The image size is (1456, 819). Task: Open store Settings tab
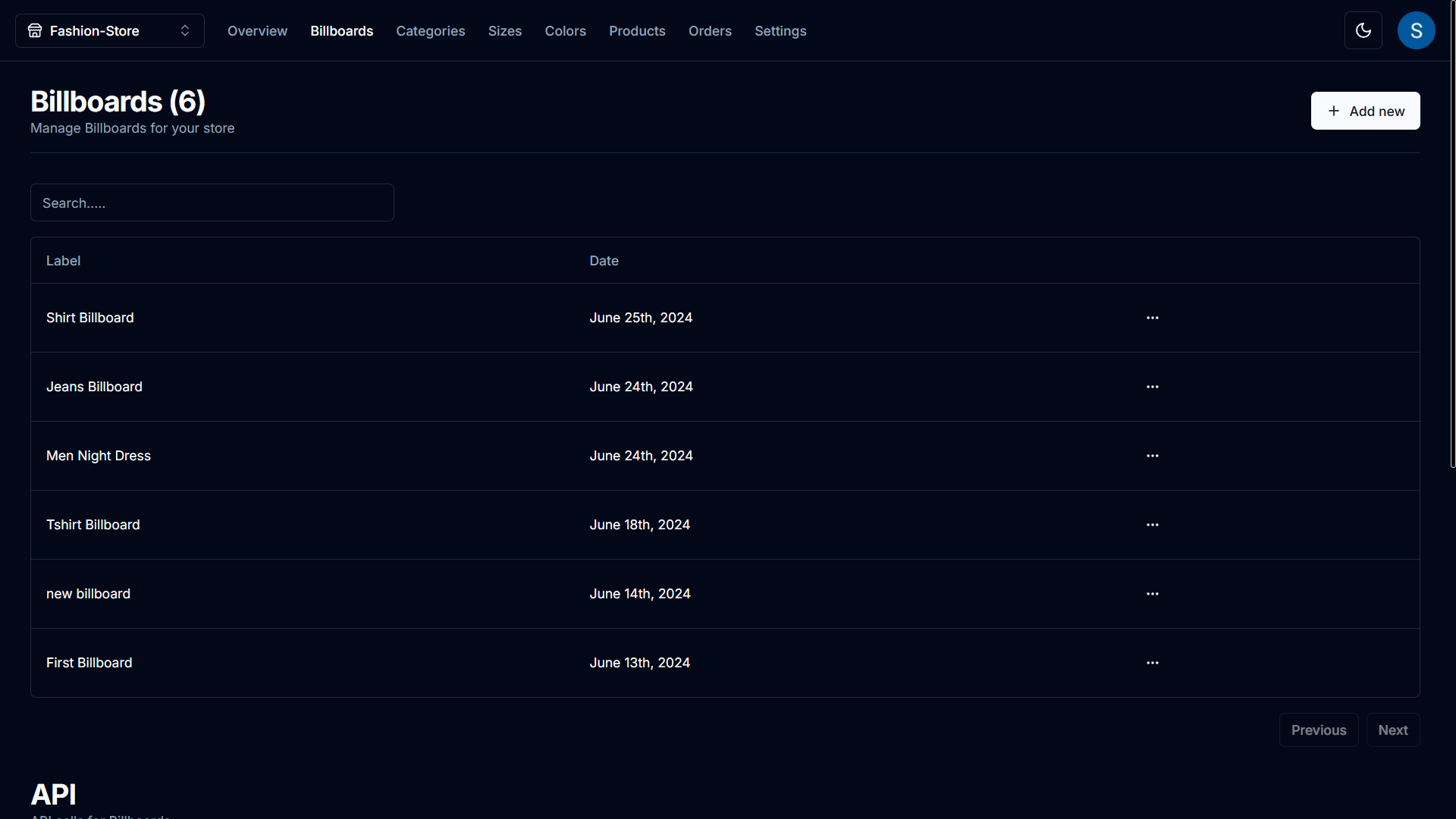[x=780, y=31]
